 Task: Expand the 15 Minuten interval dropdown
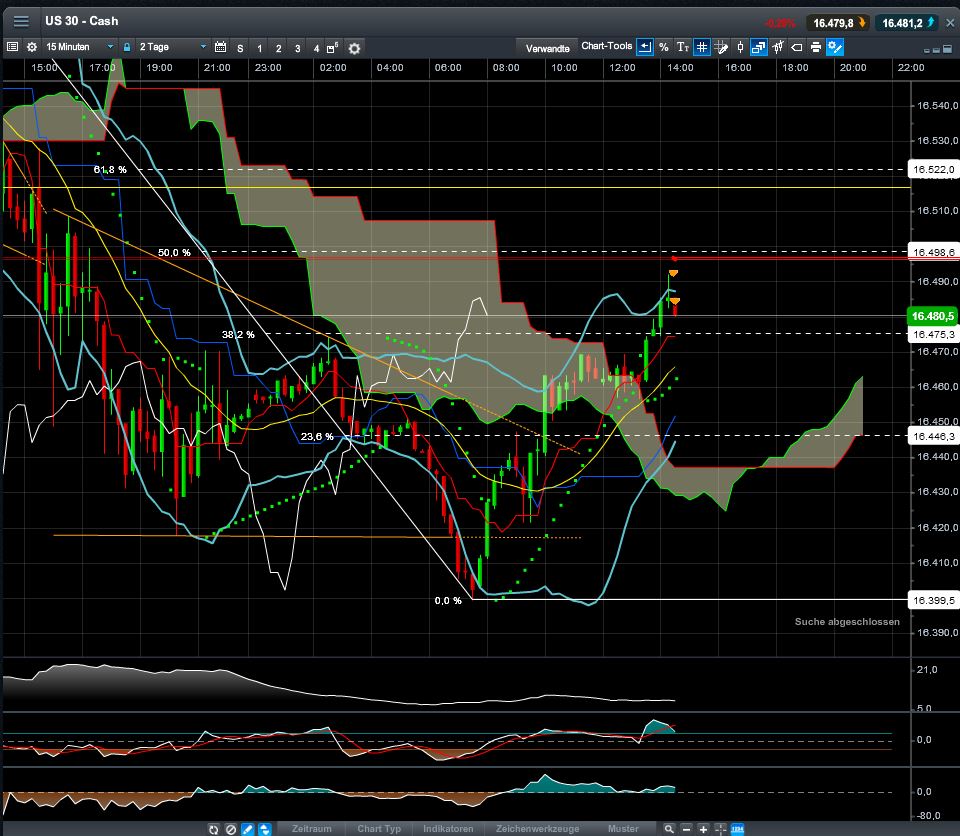110,47
